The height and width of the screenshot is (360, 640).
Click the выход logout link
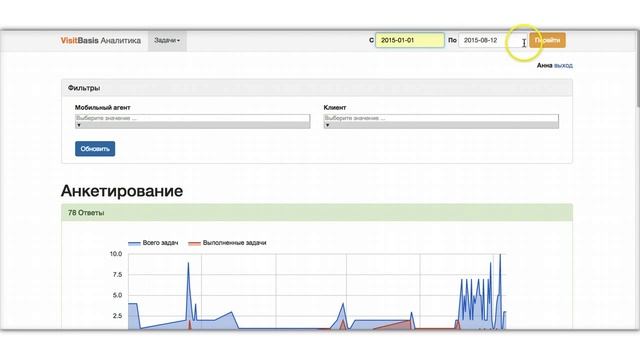point(563,65)
